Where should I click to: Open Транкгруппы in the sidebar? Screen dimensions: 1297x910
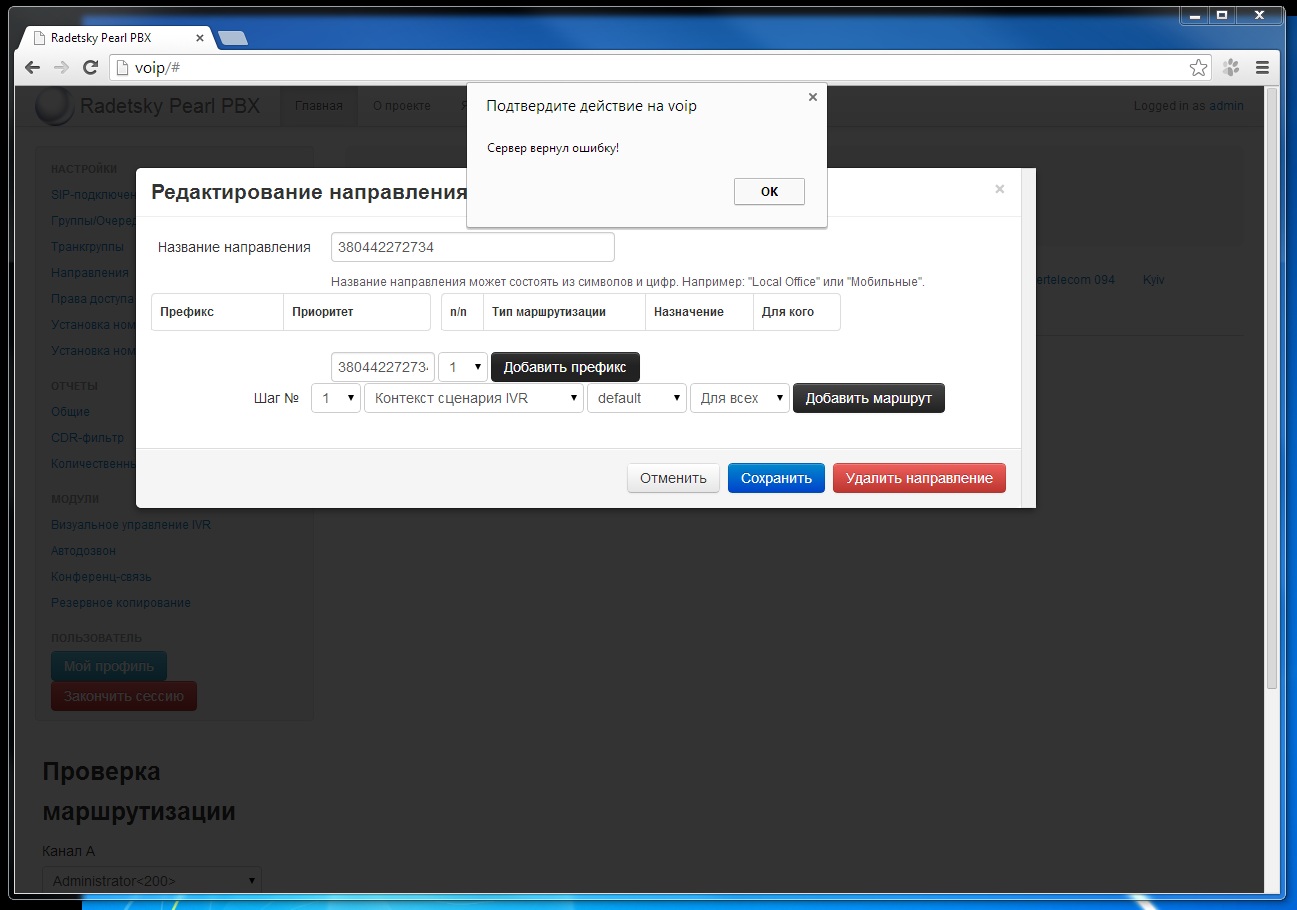[88, 246]
